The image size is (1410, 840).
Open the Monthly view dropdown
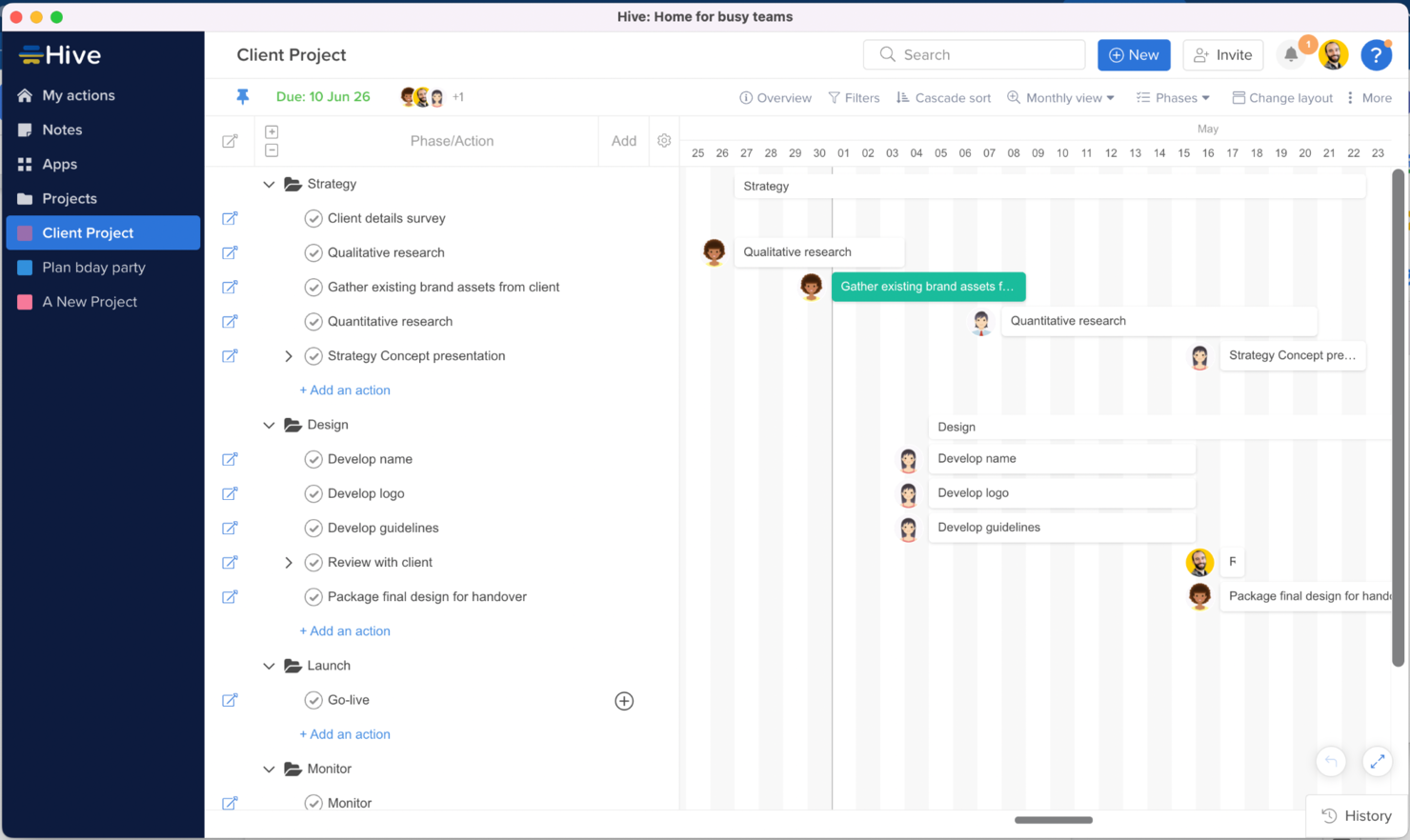click(x=1060, y=98)
